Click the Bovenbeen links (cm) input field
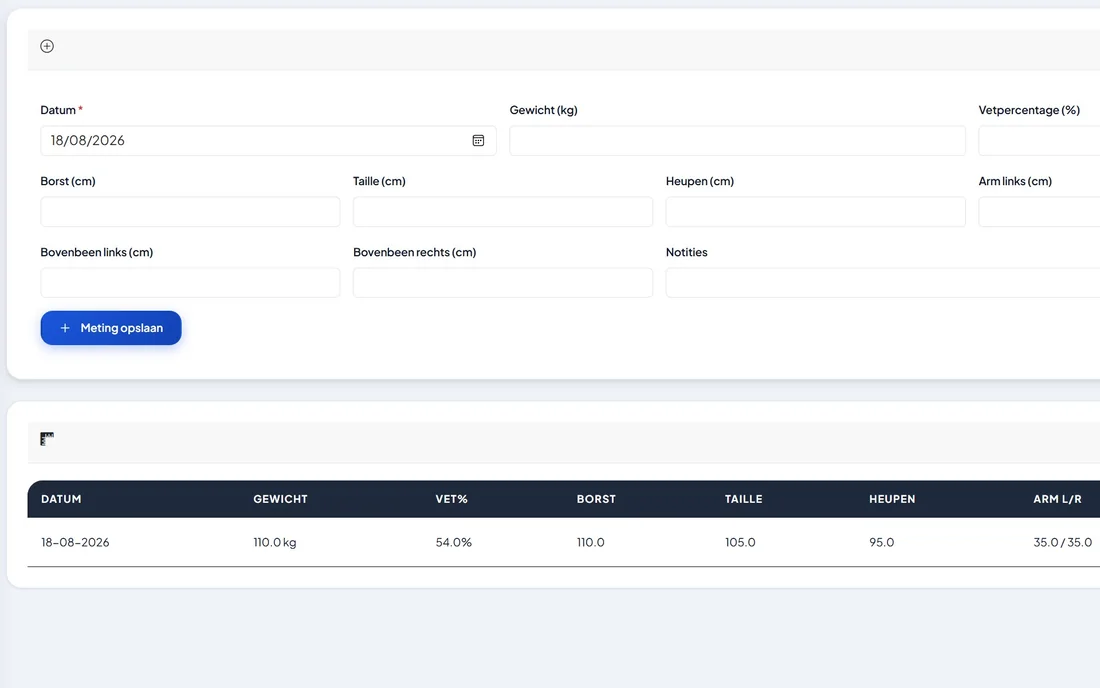Viewport: 1100px width, 688px height. (190, 283)
